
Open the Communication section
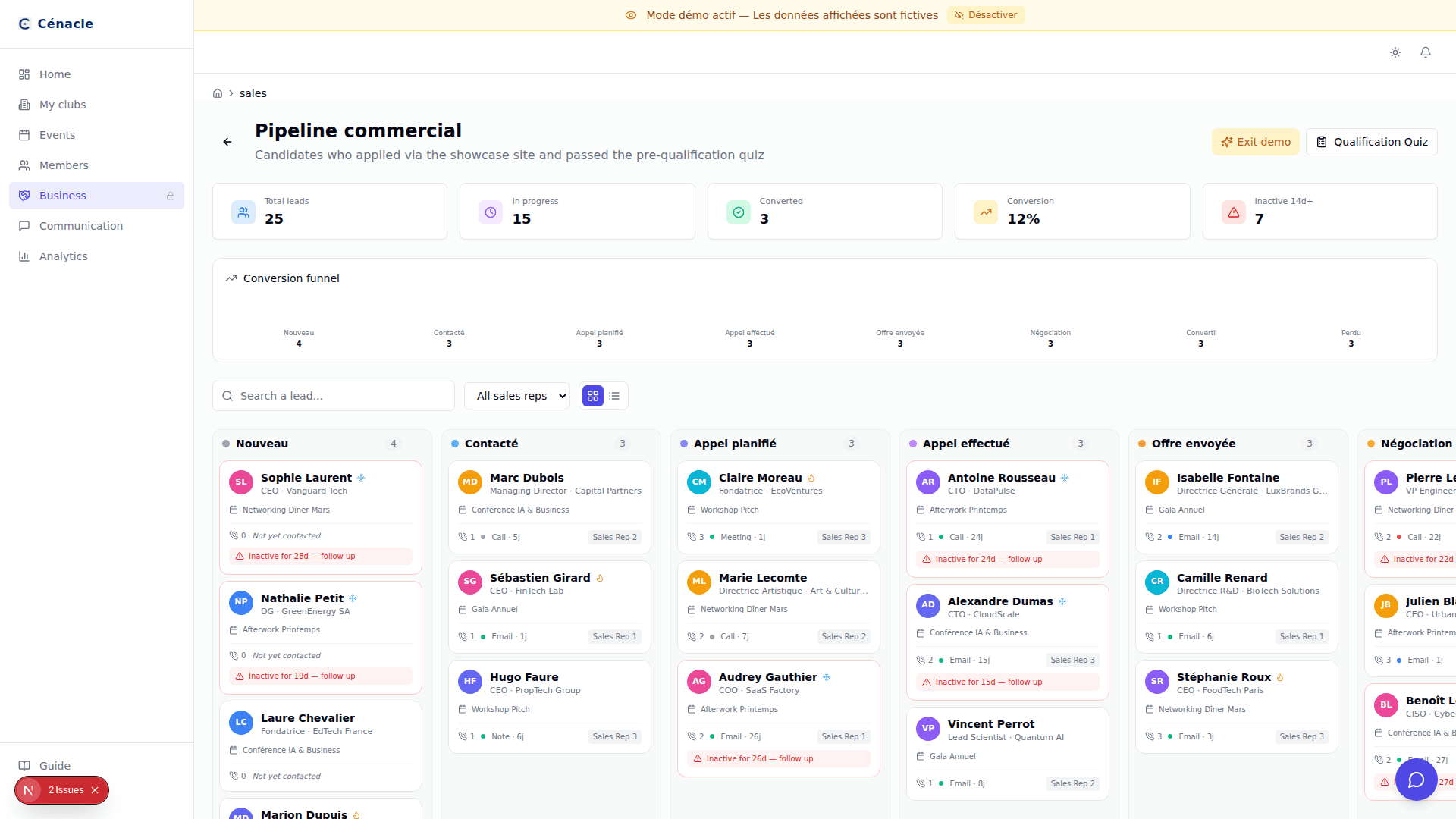(81, 225)
